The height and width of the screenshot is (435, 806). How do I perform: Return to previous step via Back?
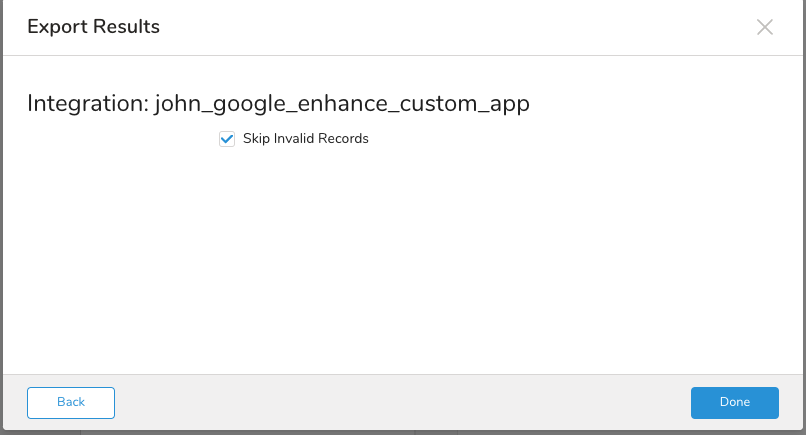pyautogui.click(x=71, y=402)
